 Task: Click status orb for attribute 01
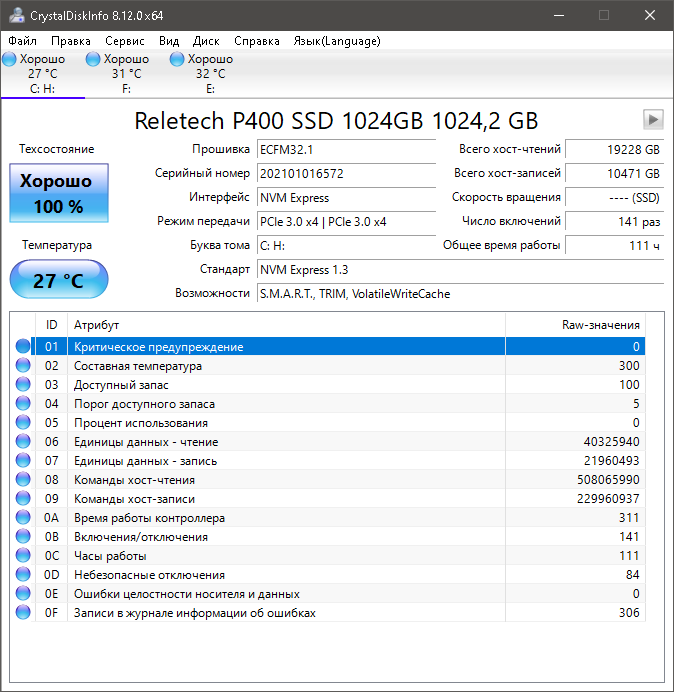tap(23, 347)
